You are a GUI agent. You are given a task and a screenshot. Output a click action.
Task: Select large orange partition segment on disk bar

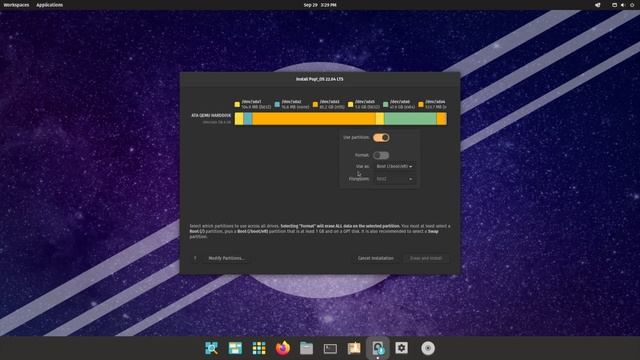314,119
